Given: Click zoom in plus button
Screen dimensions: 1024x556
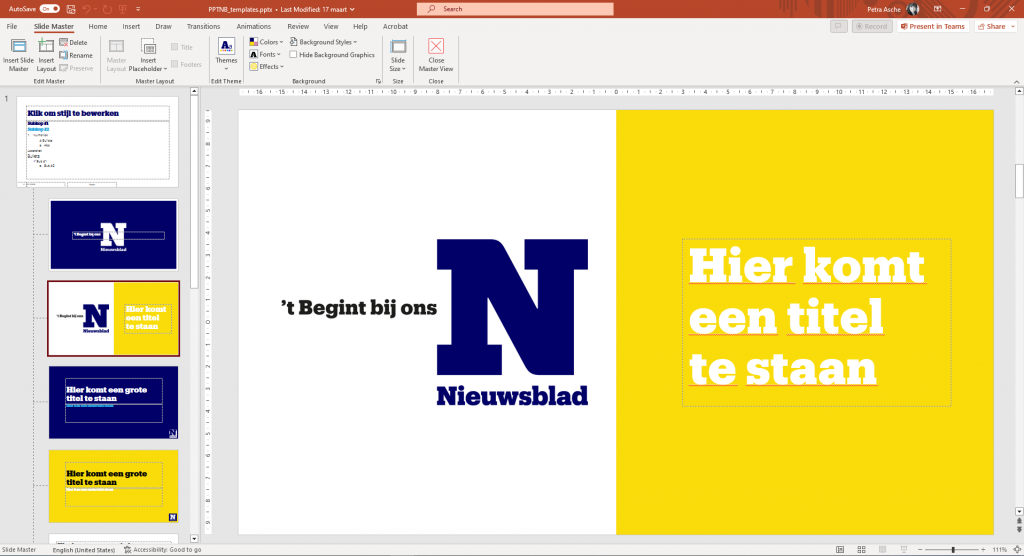Looking at the screenshot, I should pyautogui.click(x=983, y=550).
